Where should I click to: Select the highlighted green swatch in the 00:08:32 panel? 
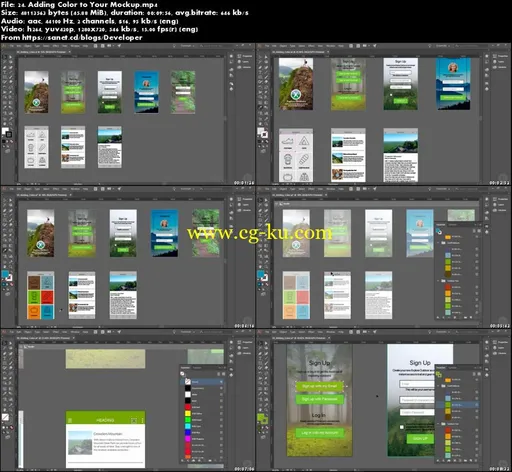pos(448,405)
